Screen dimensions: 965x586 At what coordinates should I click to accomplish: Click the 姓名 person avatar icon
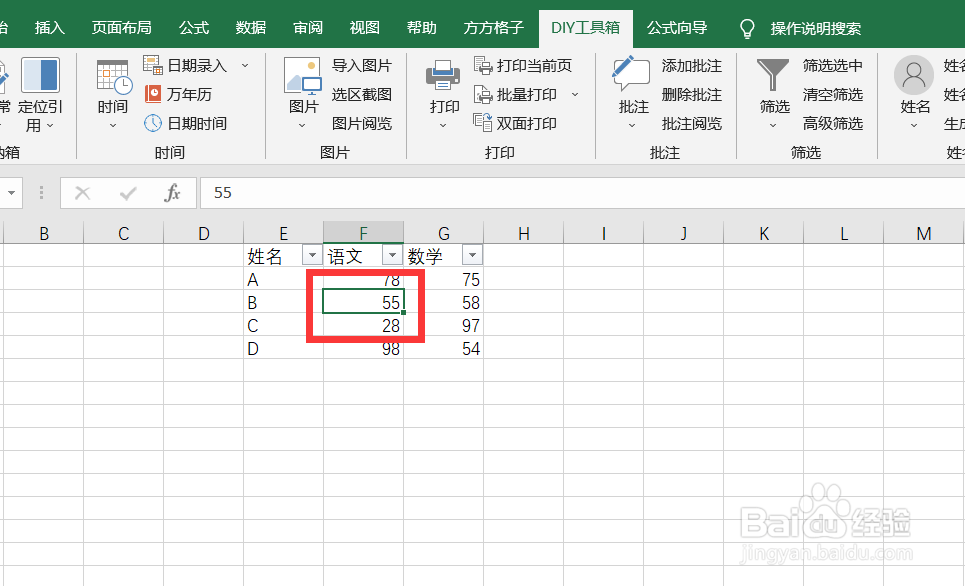[914, 75]
